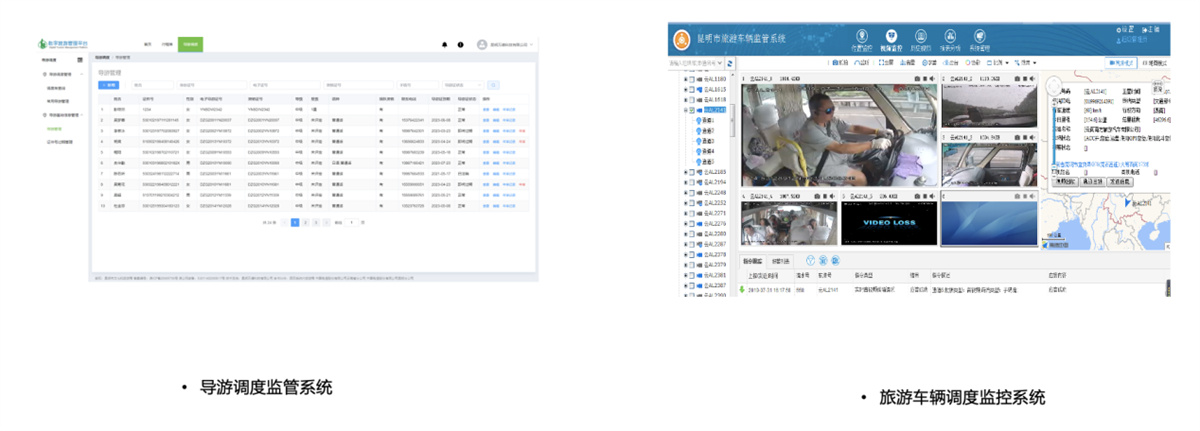
Task: Open the vehicle search dropdown arrow
Action: click(x=721, y=63)
